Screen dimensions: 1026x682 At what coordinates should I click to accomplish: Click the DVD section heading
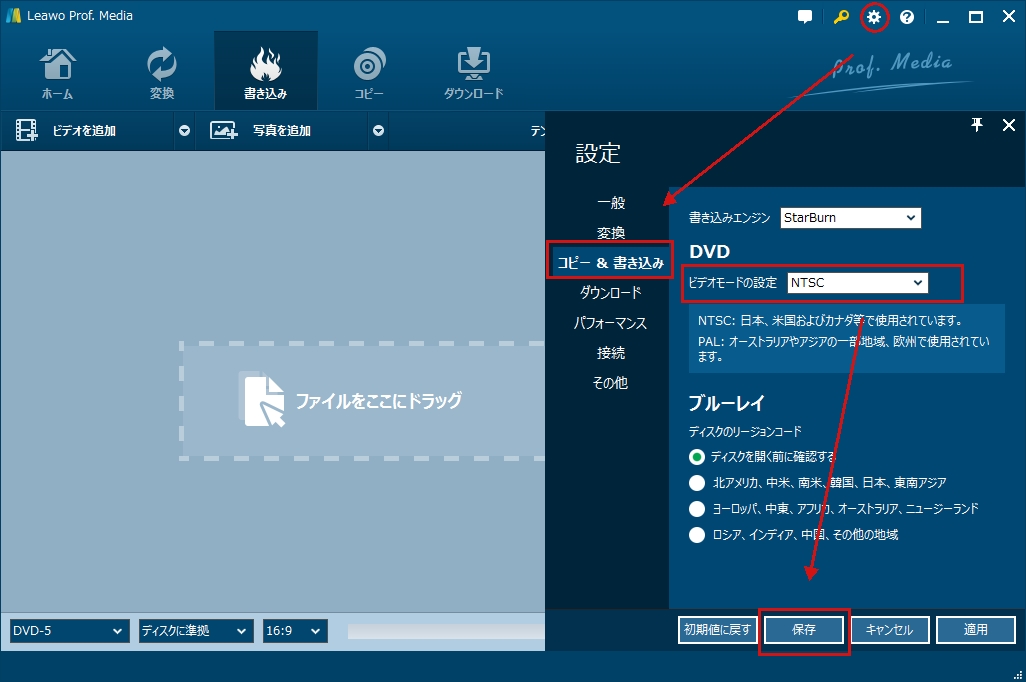(x=709, y=251)
